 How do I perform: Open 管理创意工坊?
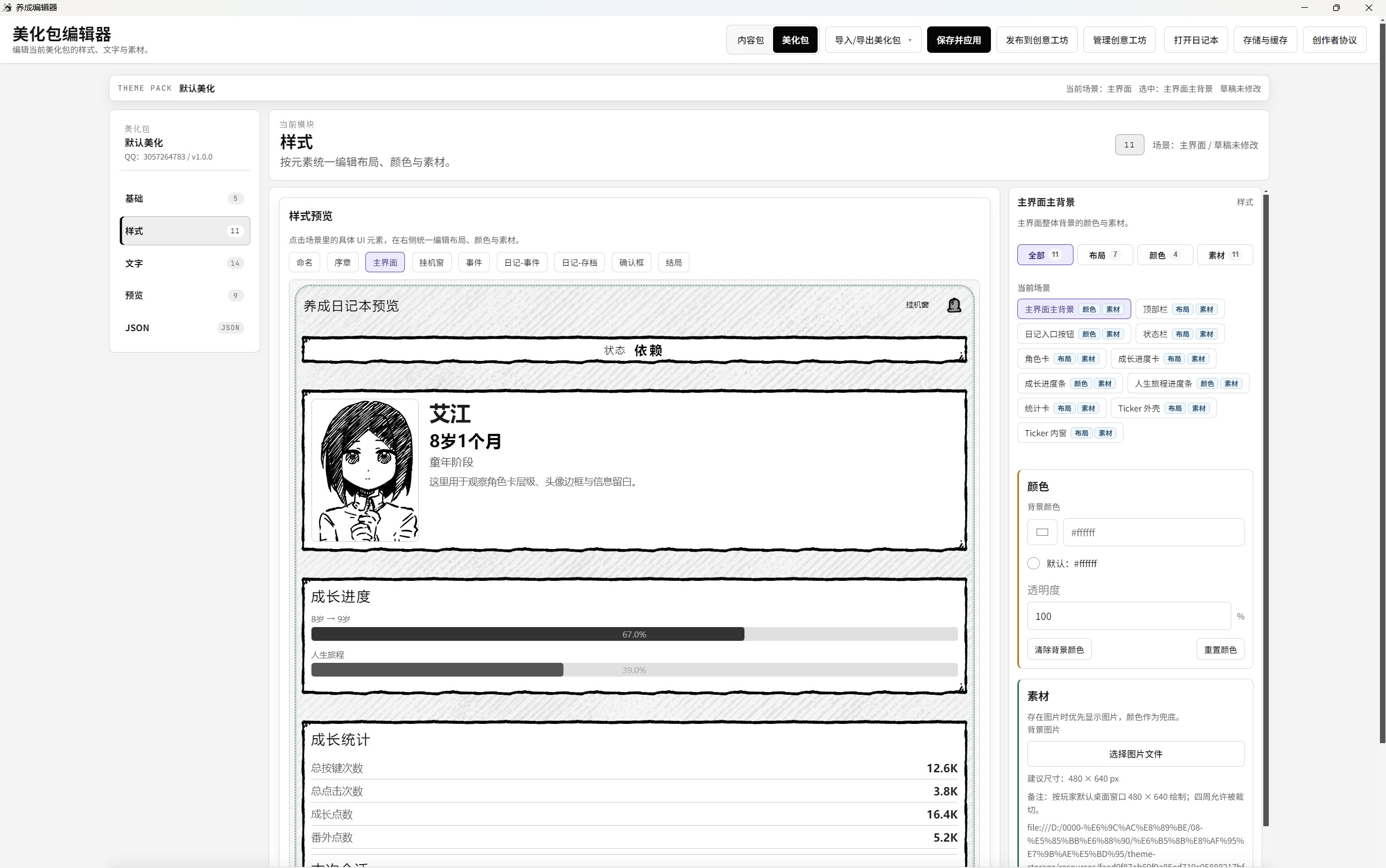(x=1119, y=40)
